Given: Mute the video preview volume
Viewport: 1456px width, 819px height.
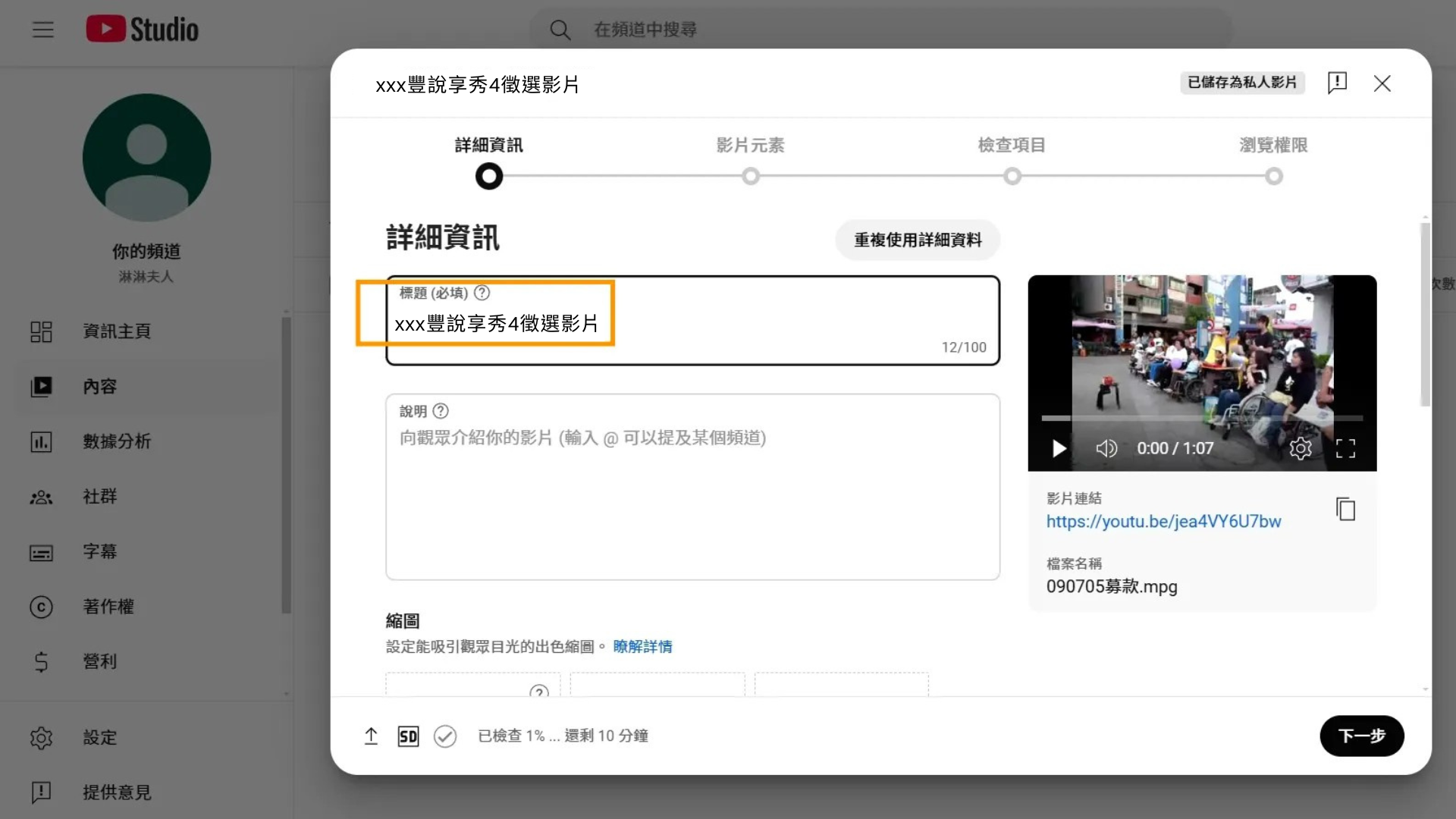Looking at the screenshot, I should point(1106,448).
